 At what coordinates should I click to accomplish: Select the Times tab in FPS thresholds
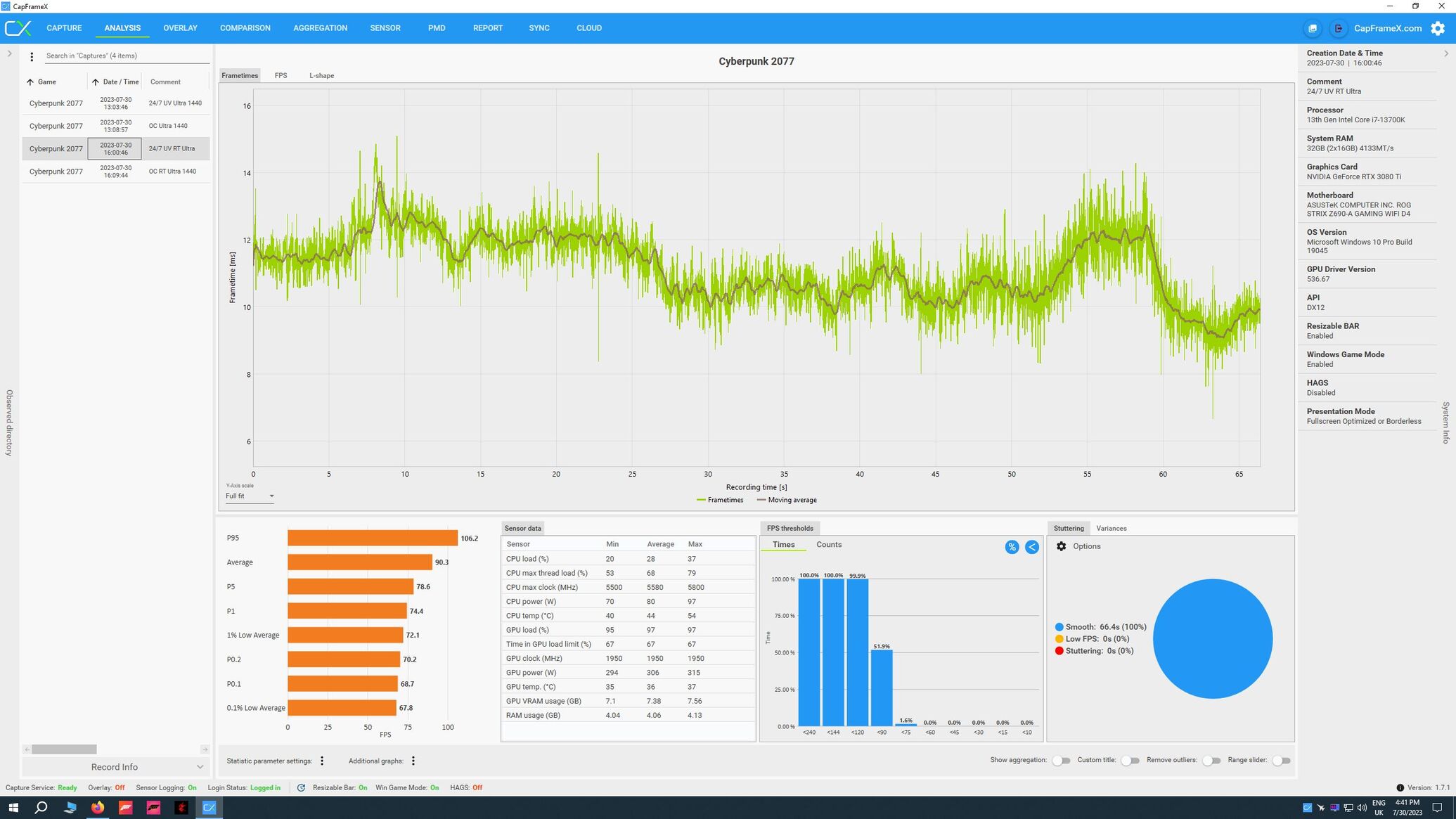783,545
